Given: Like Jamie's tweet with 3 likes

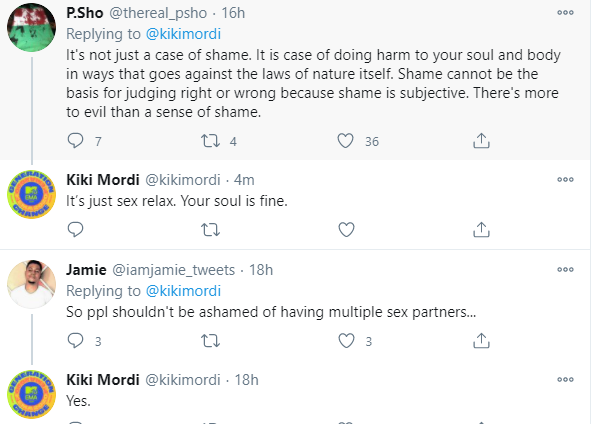Looking at the screenshot, I should click(x=346, y=341).
